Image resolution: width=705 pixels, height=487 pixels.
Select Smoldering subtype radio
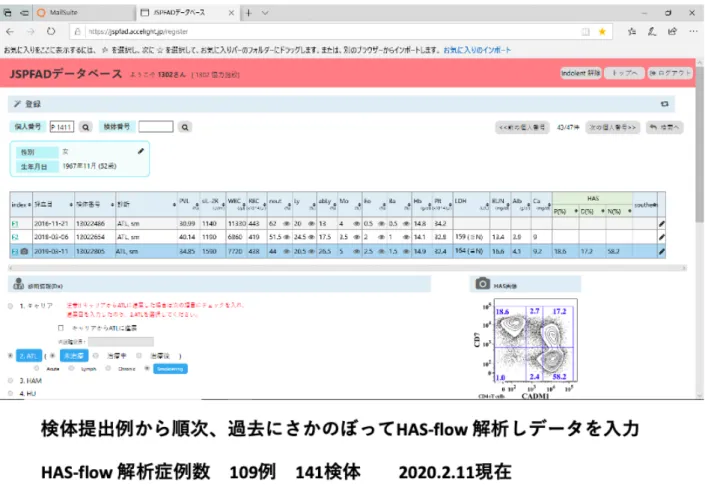tap(147, 369)
